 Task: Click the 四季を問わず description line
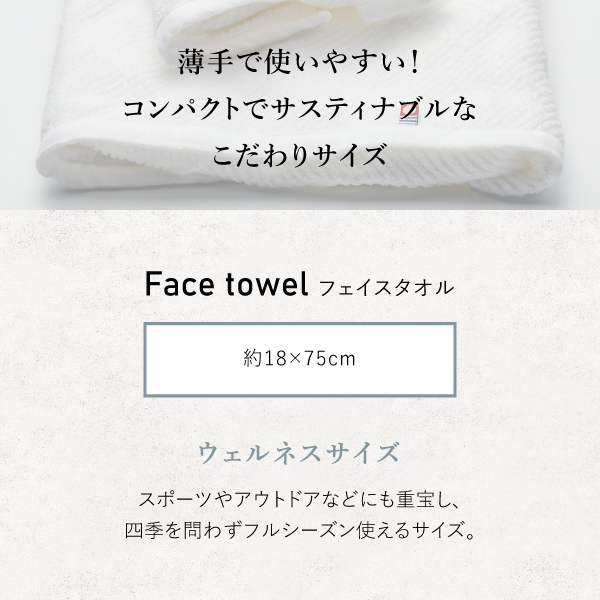300,529
